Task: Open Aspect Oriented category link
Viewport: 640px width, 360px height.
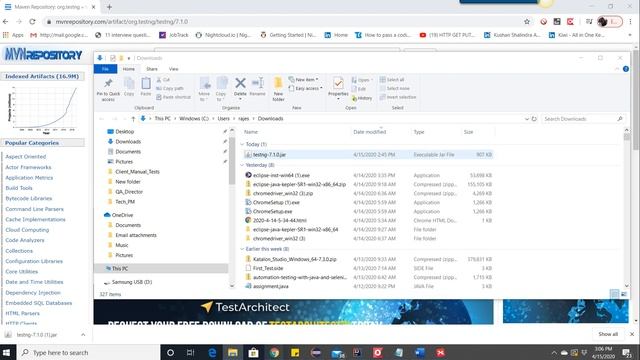Action: click(x=26, y=157)
